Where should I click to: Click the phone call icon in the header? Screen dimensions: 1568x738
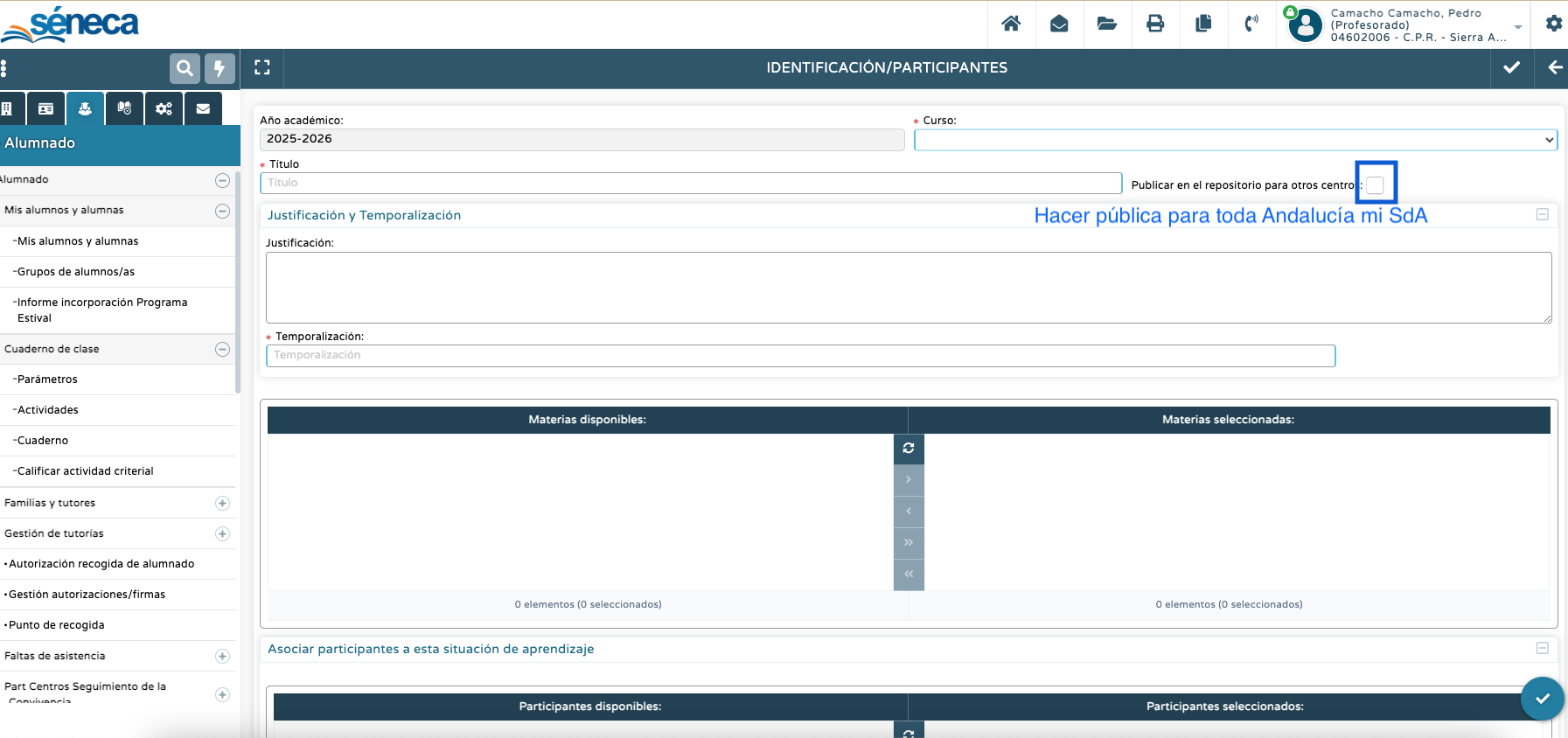coord(1251,24)
